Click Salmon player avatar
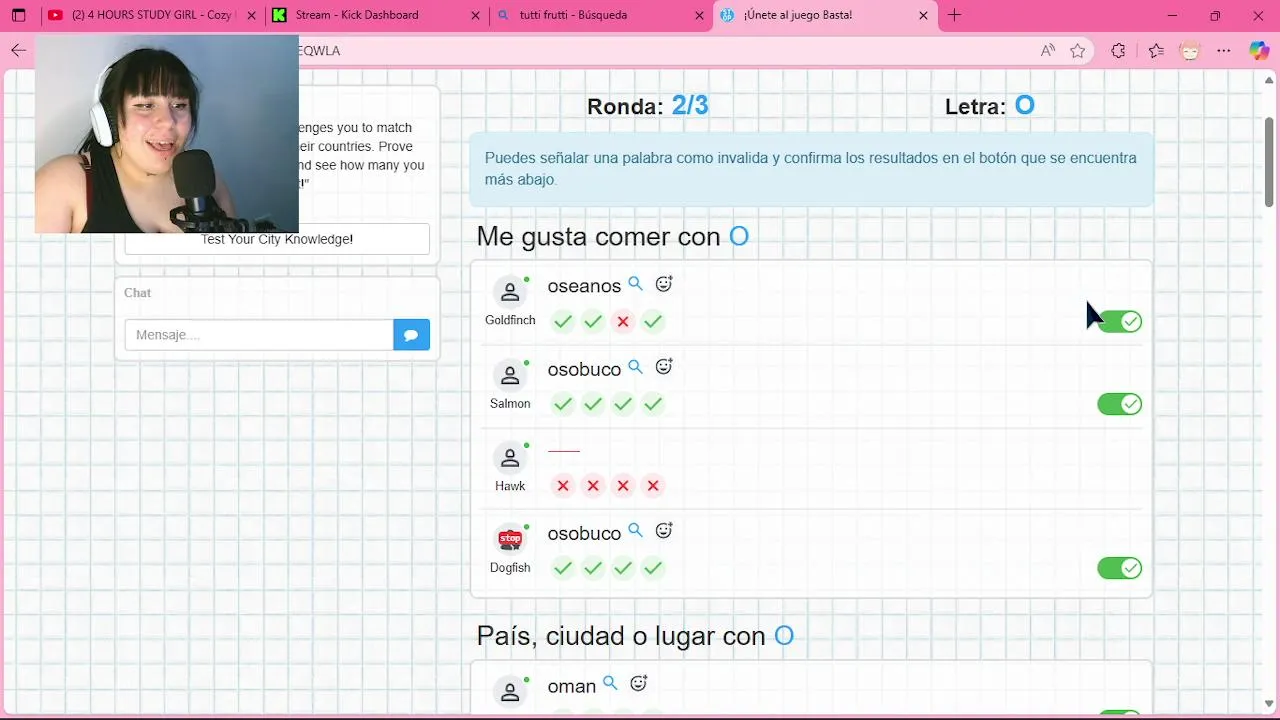The image size is (1280, 720). coord(510,375)
